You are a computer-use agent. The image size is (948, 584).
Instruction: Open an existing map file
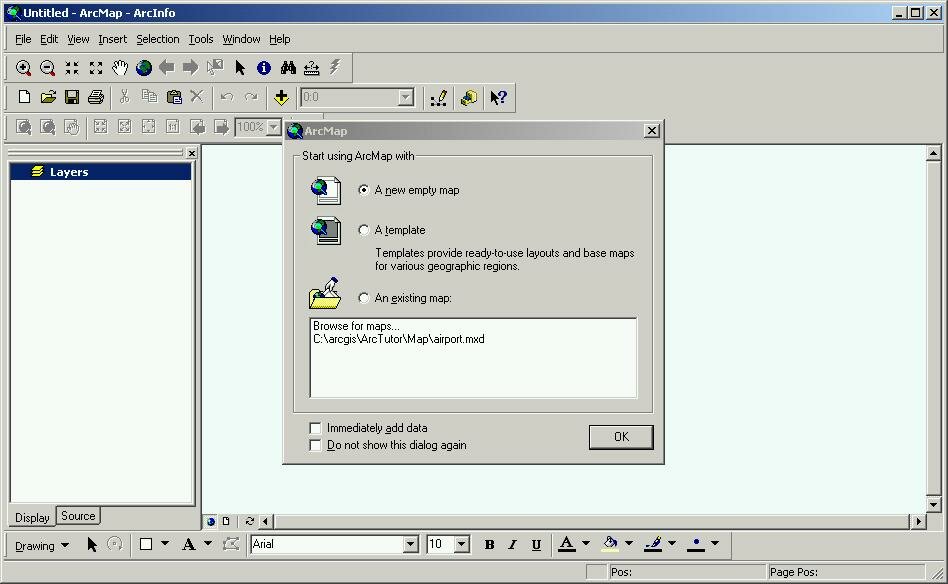[48, 97]
